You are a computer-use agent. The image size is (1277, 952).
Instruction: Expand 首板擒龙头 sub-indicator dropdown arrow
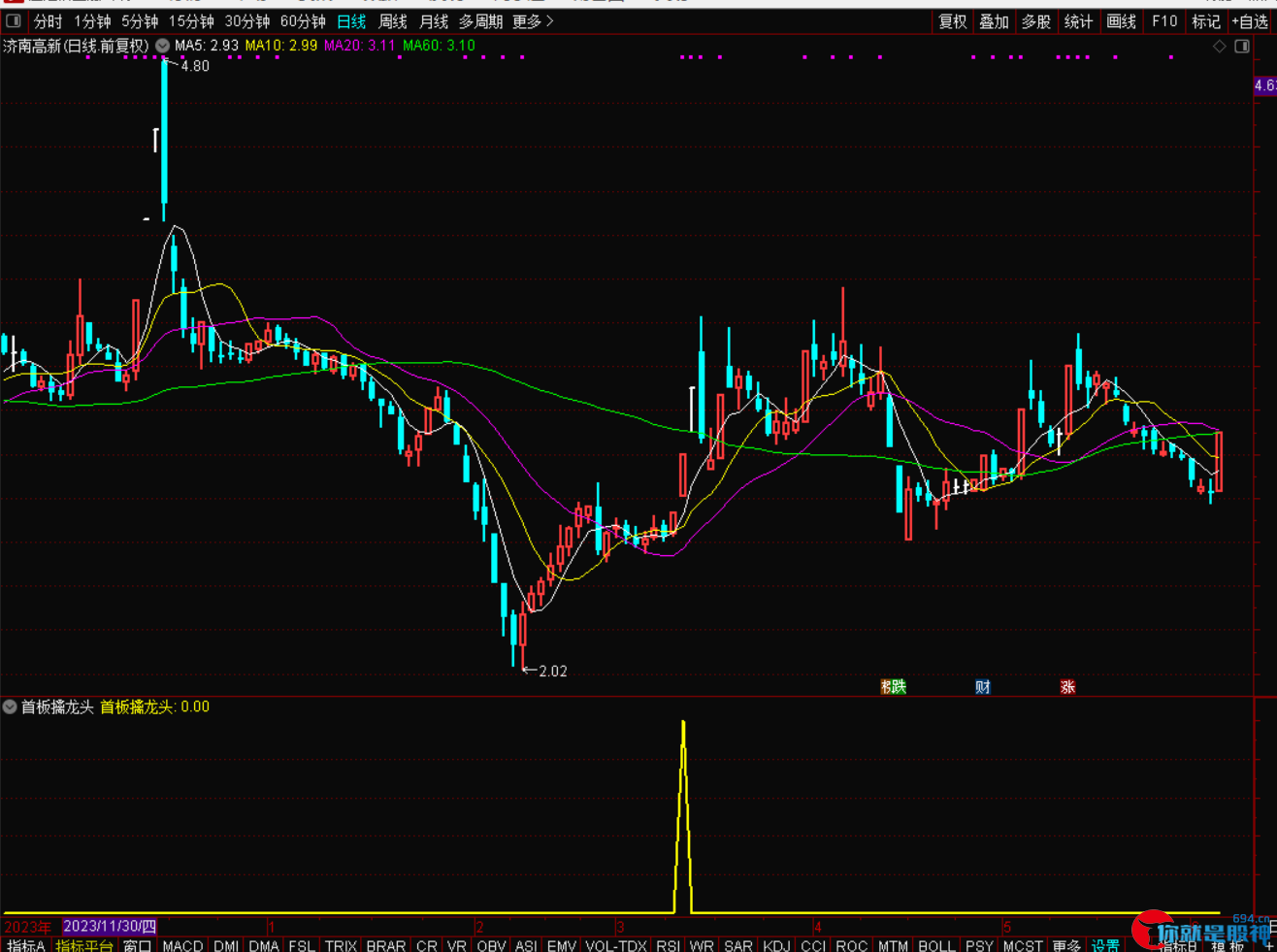pyautogui.click(x=10, y=707)
